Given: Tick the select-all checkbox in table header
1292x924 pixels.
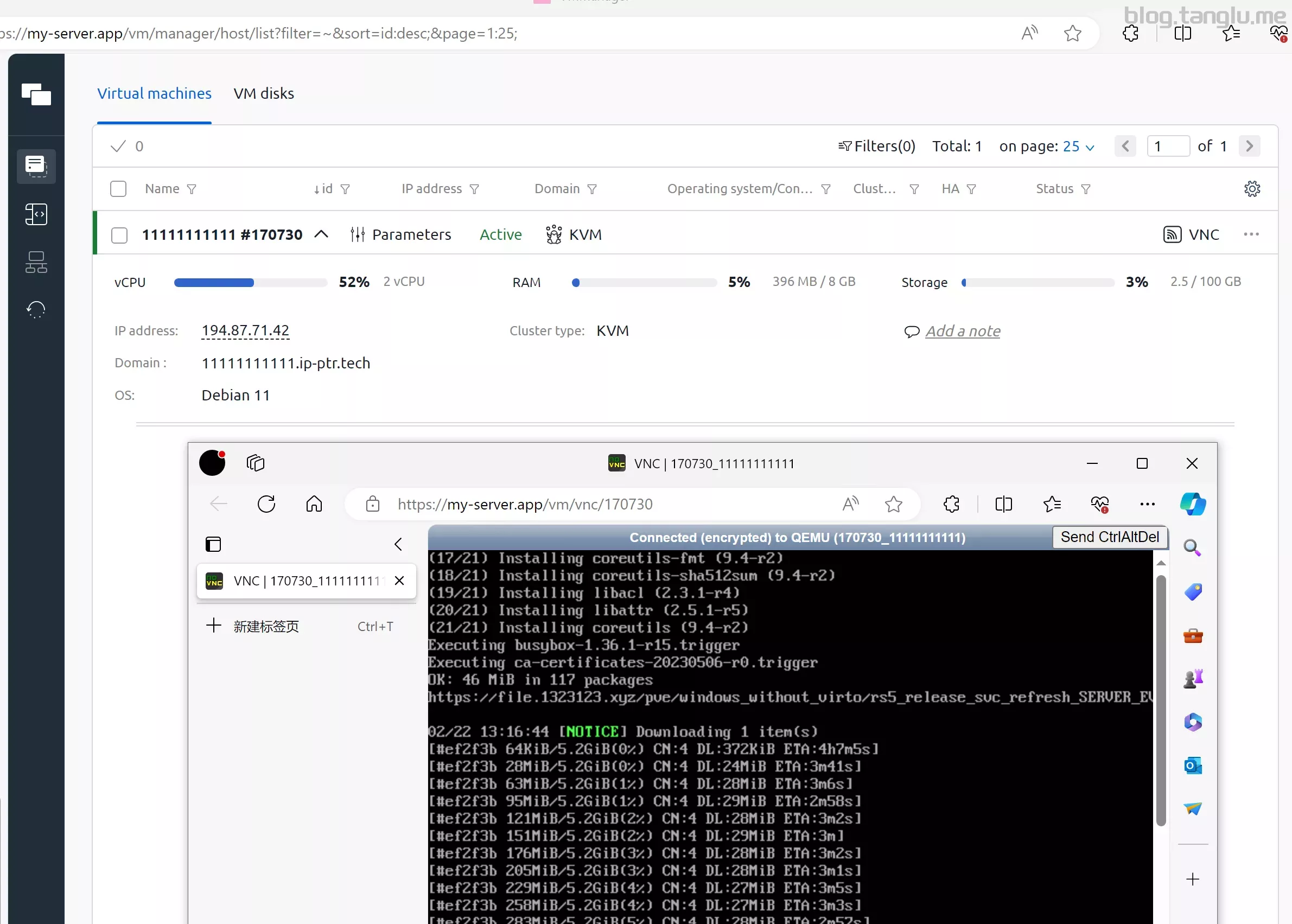Looking at the screenshot, I should click(x=118, y=189).
